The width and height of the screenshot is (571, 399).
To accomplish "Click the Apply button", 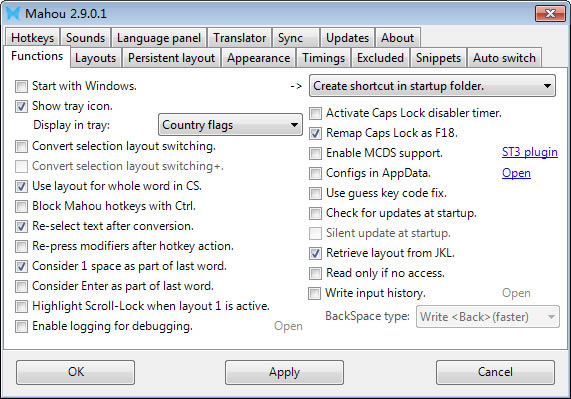I will 284,372.
